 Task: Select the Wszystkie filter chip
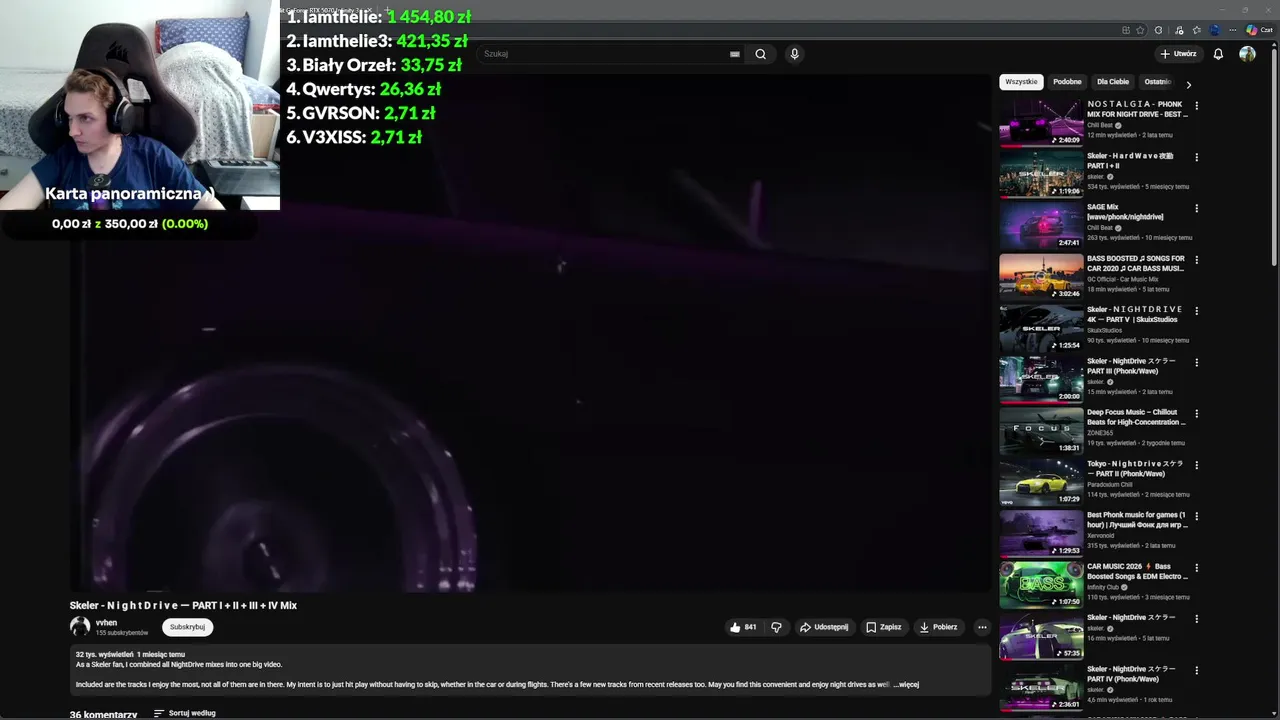1021,82
